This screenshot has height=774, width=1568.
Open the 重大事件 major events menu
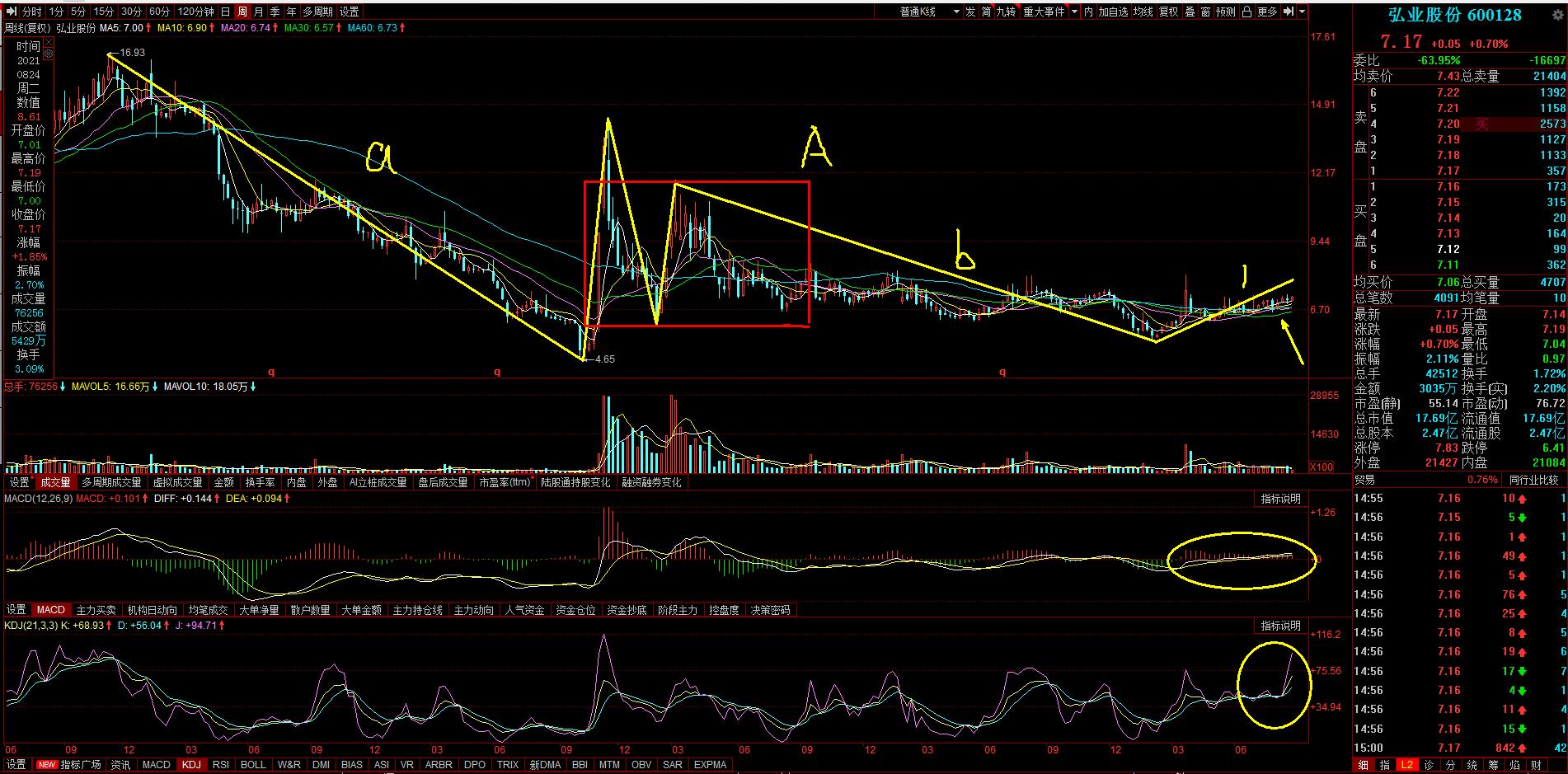point(1045,12)
